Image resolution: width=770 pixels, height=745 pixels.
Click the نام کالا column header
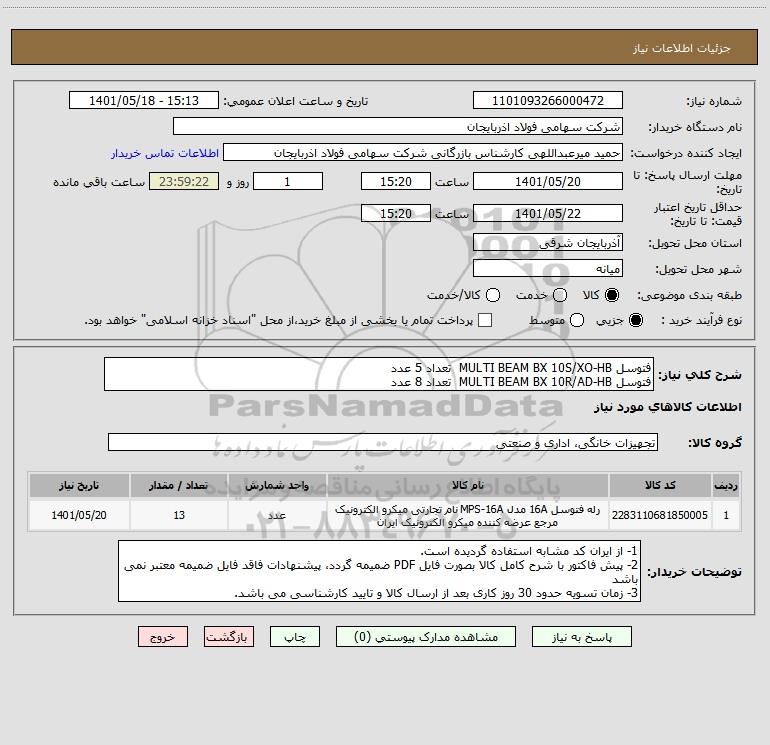468,485
